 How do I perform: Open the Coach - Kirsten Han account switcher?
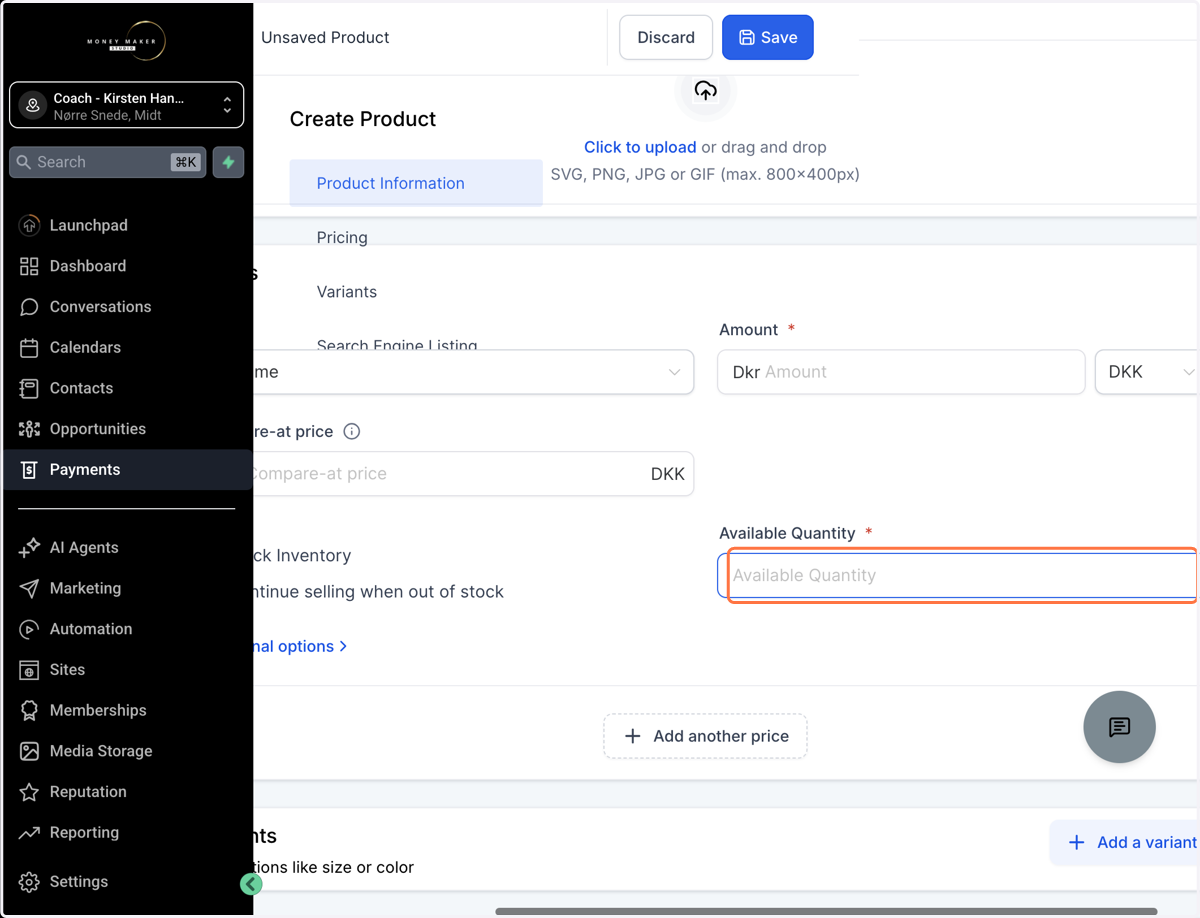pos(126,105)
